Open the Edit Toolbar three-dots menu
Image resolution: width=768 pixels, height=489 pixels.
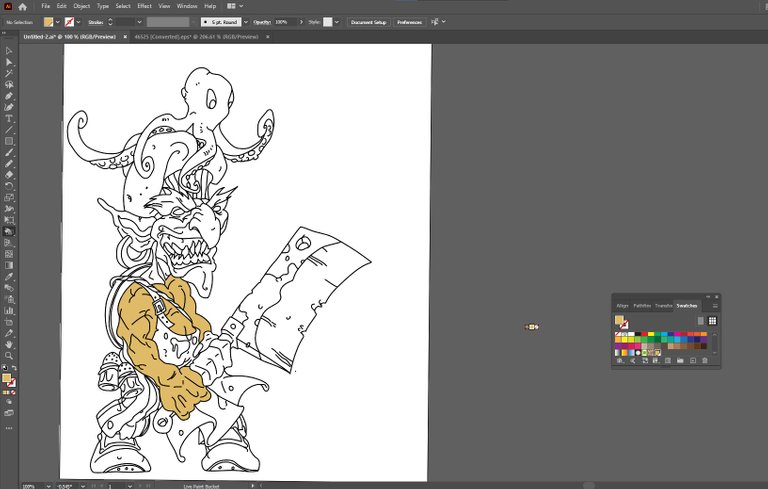pos(9,428)
